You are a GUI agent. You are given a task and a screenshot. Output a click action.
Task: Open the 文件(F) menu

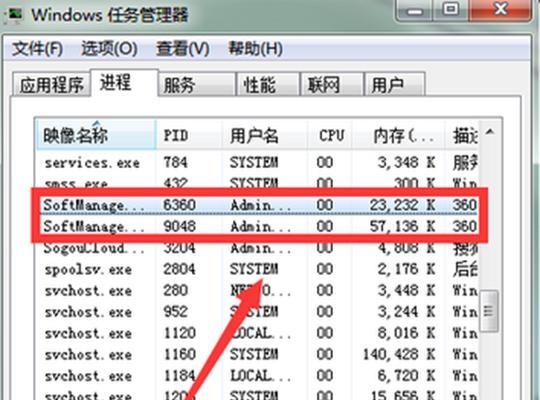37,49
